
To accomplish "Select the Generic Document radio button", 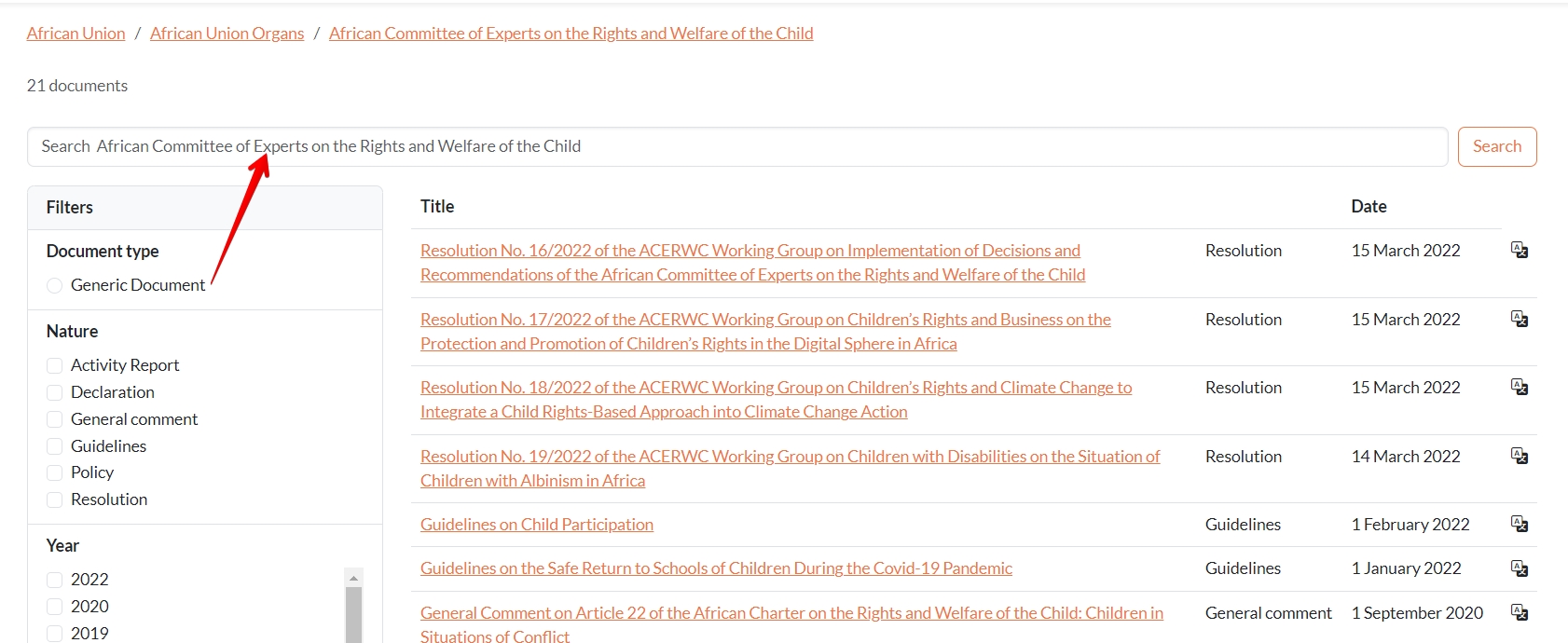I will pos(55,285).
